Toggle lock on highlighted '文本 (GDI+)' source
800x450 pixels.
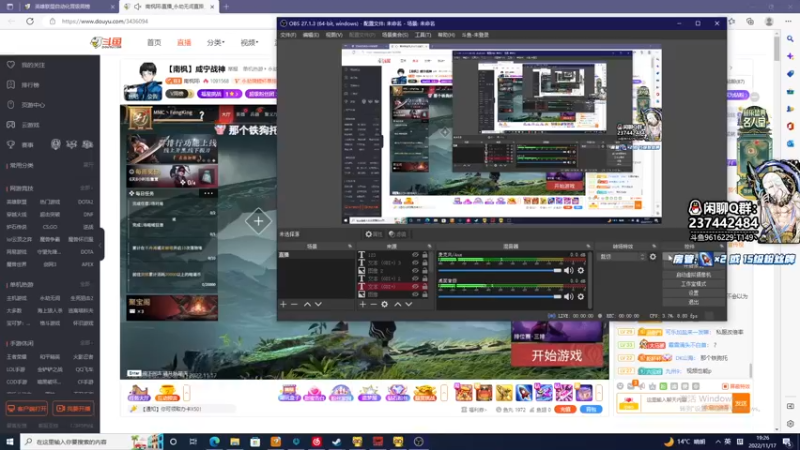tap(425, 287)
